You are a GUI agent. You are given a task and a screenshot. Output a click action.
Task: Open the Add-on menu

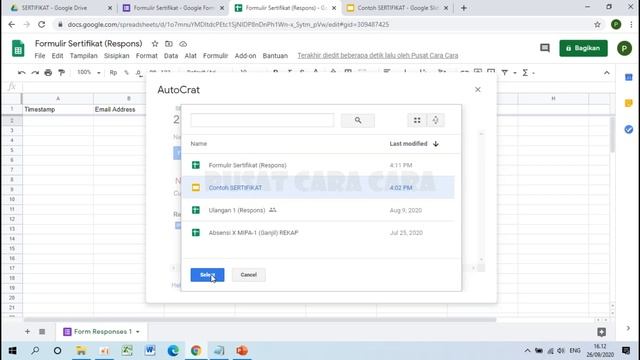pos(245,56)
